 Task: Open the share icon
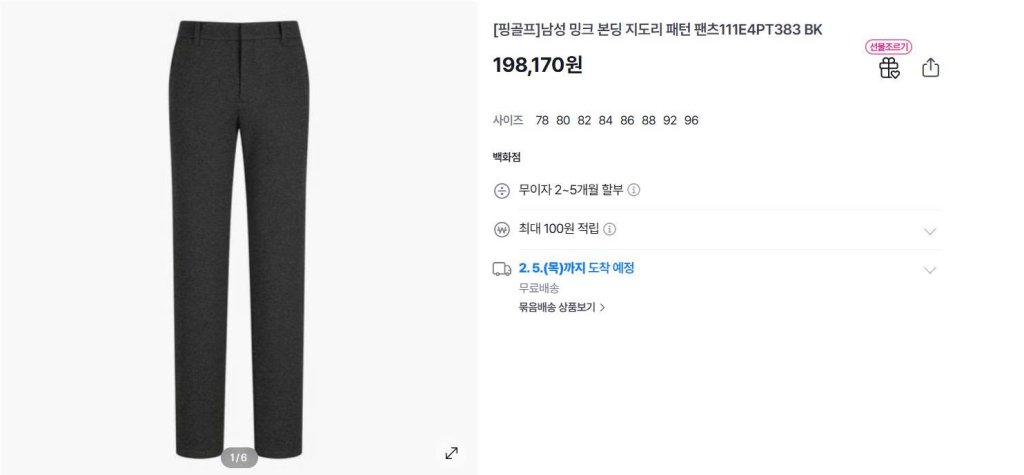pos(931,68)
